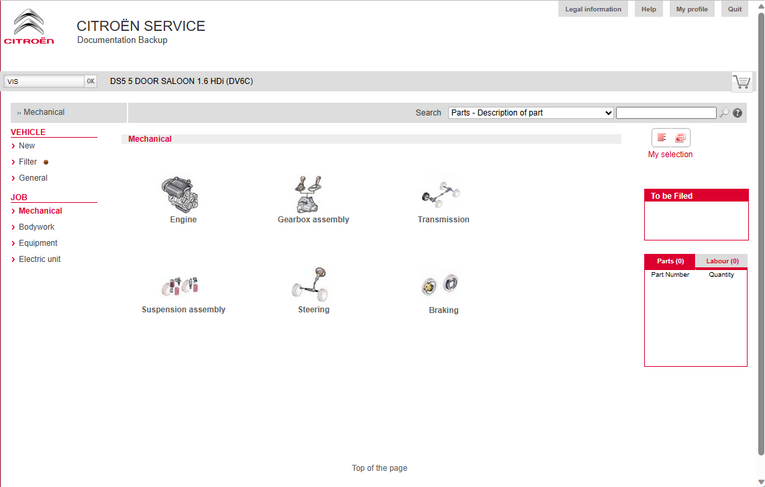The height and width of the screenshot is (487, 765).
Task: Select Electric unit in sidebar
Action: (x=39, y=259)
